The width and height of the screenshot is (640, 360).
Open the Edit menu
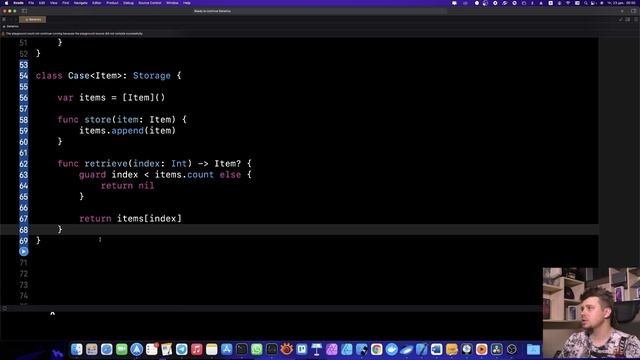pos(42,3)
